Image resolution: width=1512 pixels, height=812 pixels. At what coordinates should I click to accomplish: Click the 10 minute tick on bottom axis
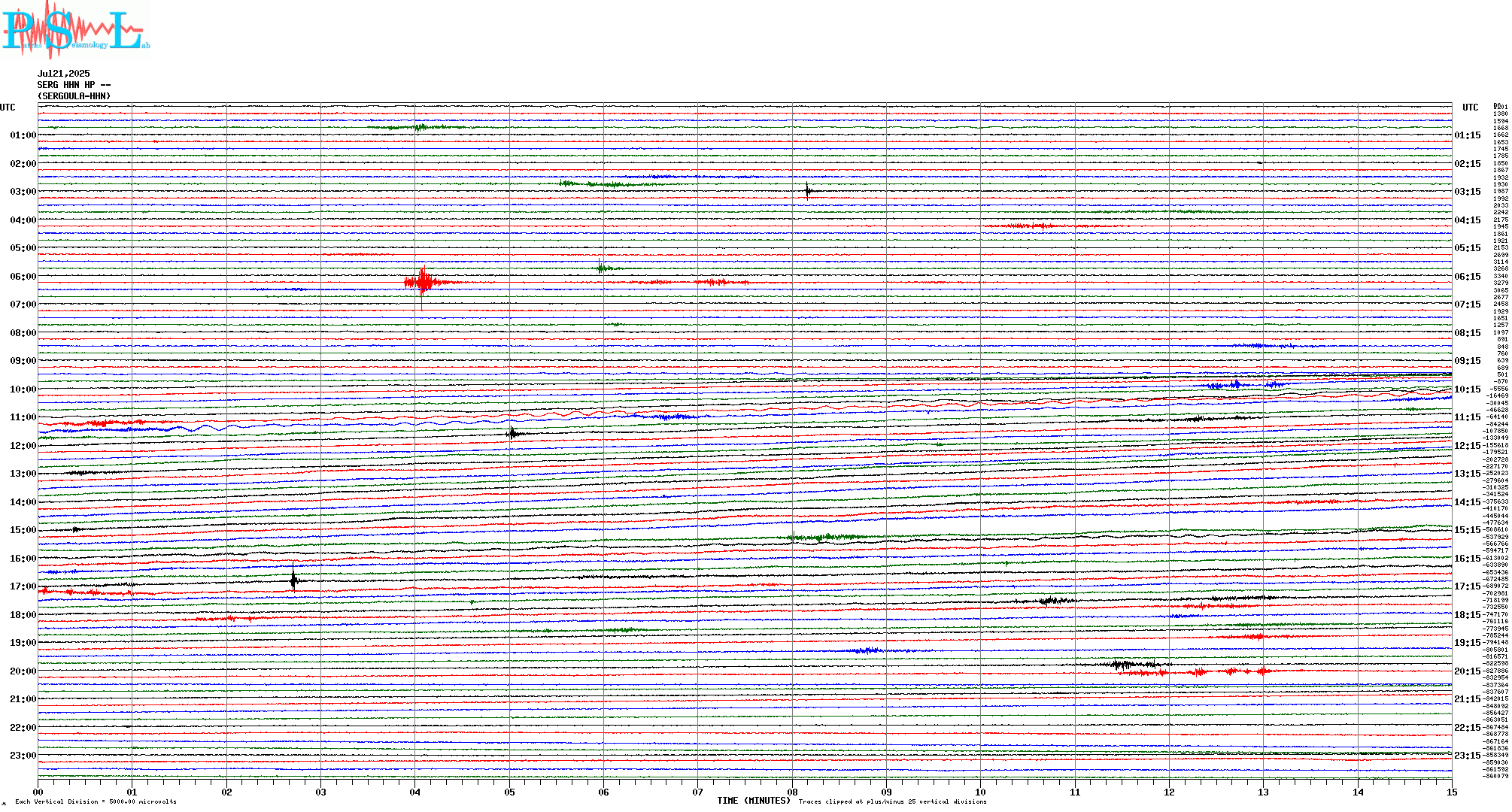coord(981,792)
